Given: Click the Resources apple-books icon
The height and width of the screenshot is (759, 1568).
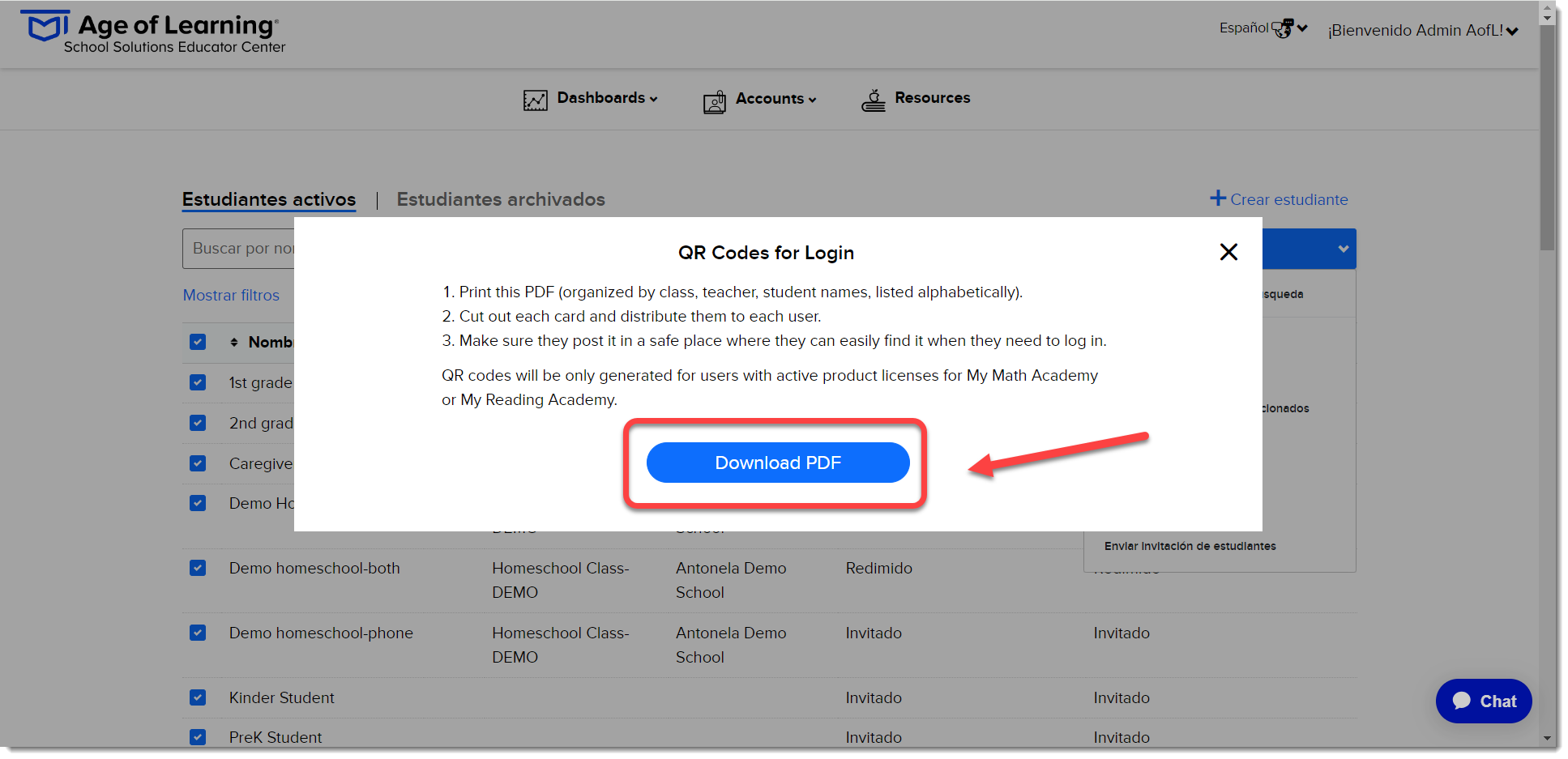Looking at the screenshot, I should point(874,100).
